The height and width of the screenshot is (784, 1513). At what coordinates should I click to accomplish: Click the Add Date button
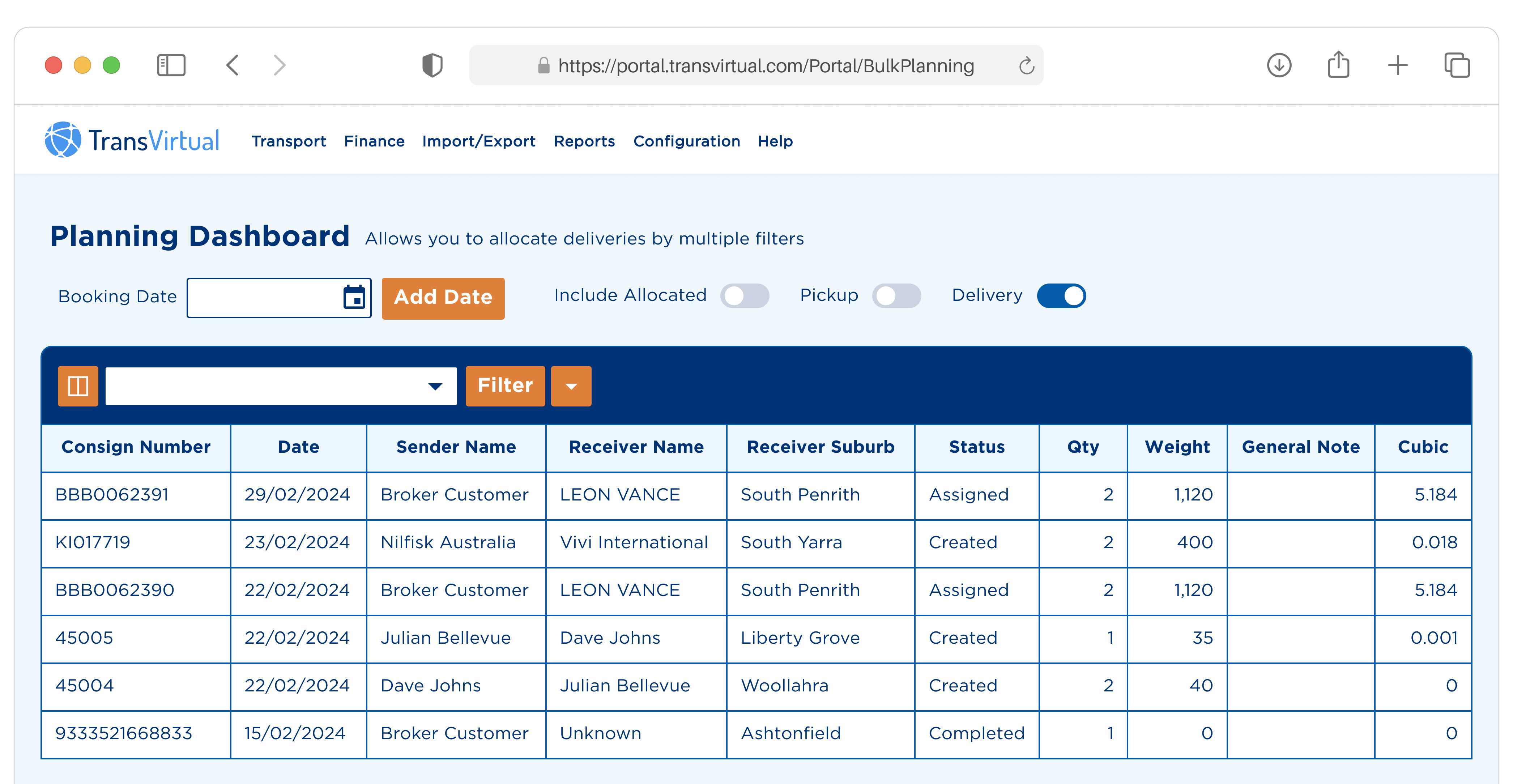(443, 298)
